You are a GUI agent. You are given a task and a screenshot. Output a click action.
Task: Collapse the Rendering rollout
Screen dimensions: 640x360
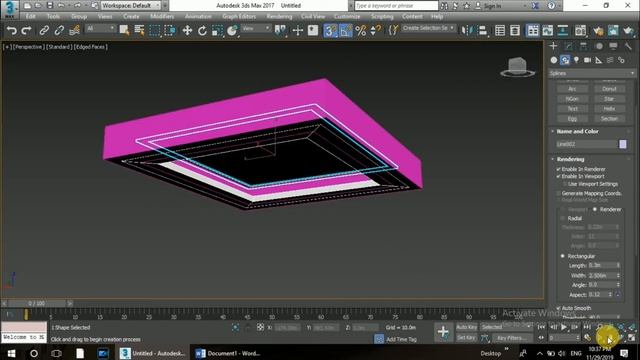click(x=570, y=159)
